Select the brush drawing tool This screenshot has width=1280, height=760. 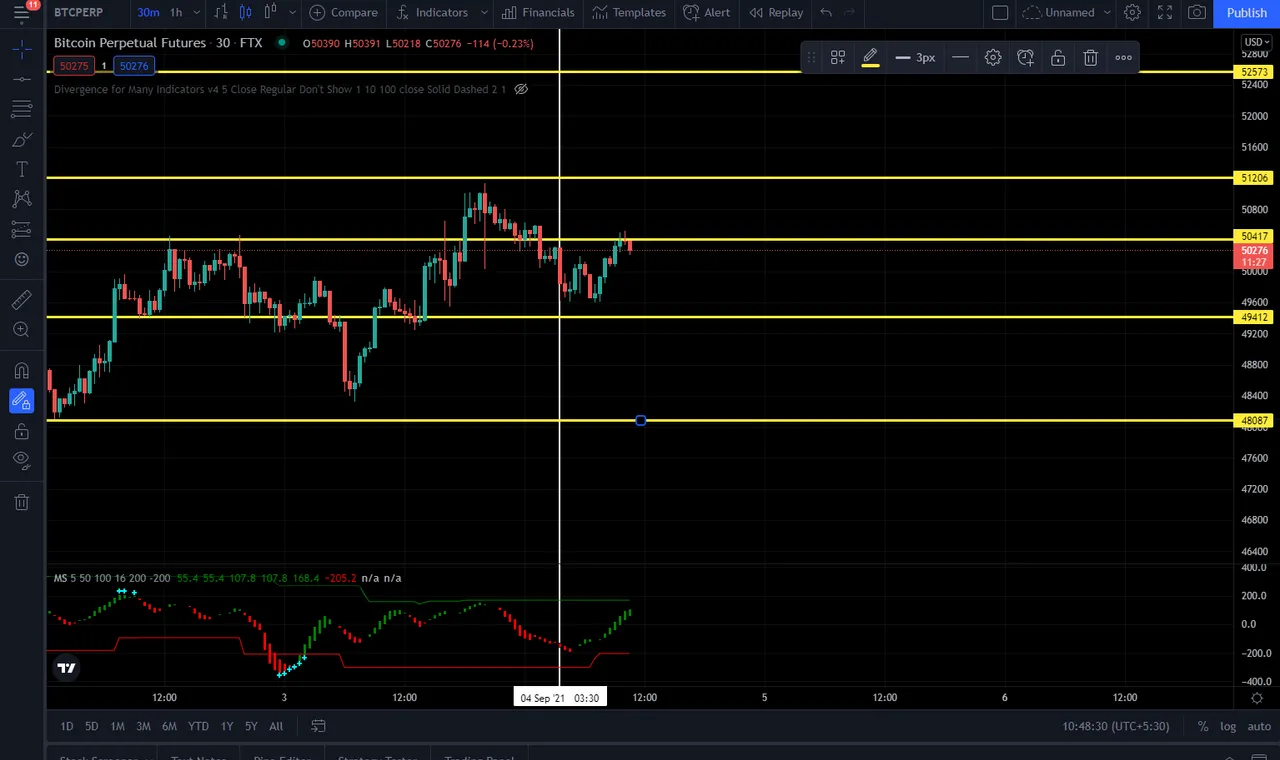pos(22,139)
